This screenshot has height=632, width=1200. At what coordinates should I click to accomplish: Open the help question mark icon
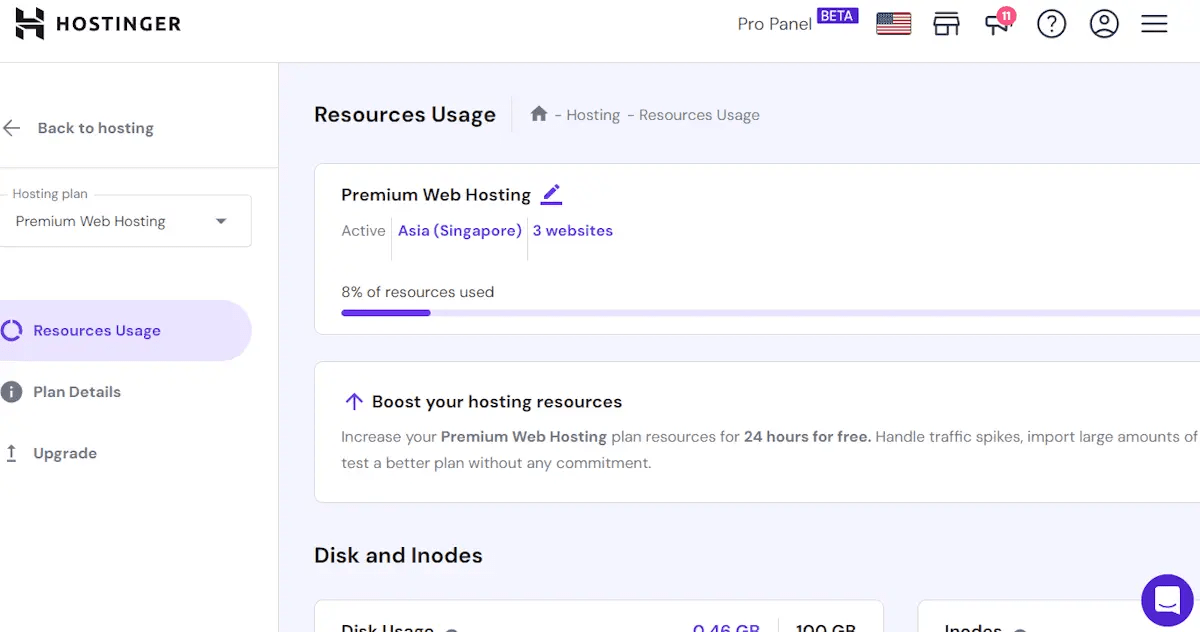tap(1051, 23)
